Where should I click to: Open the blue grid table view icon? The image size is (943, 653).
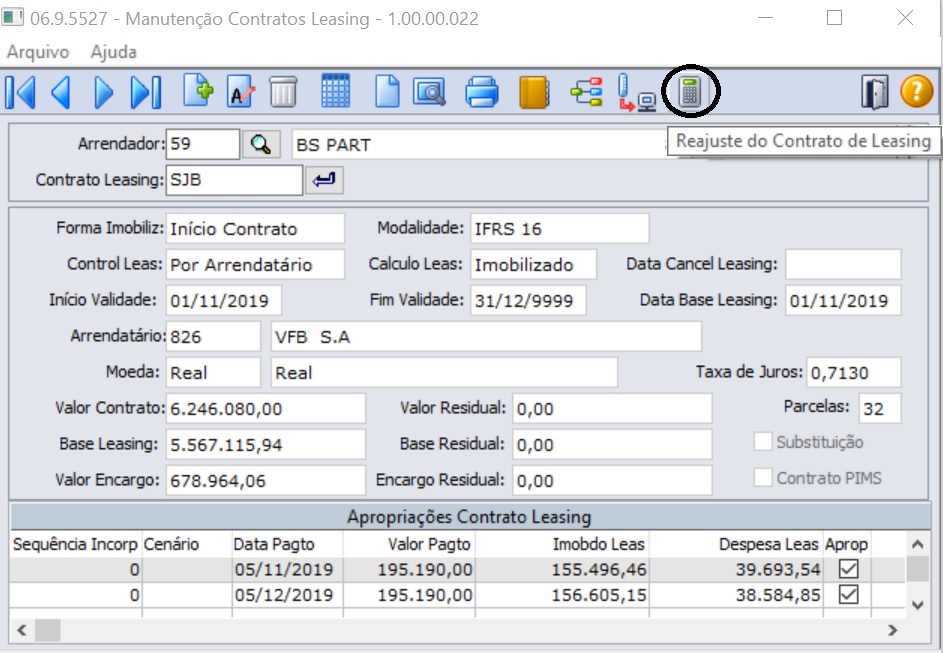tap(336, 91)
